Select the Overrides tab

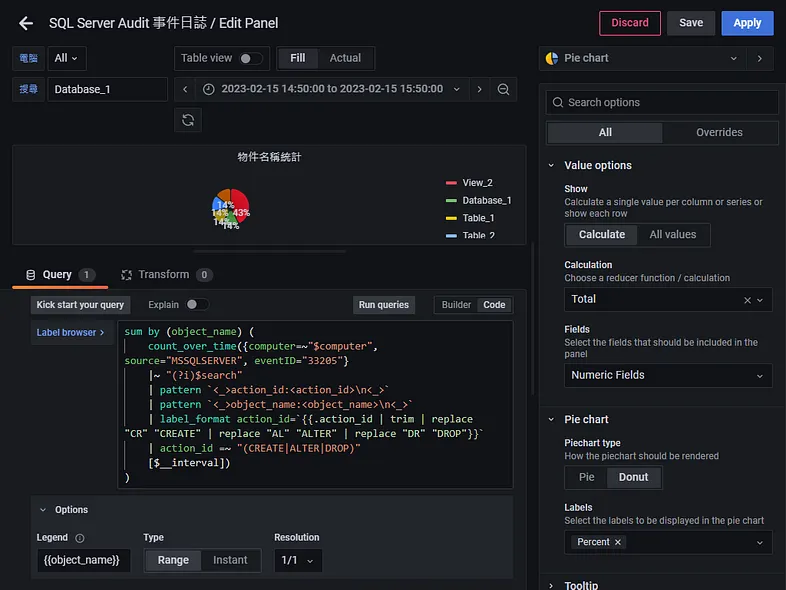[x=719, y=133]
